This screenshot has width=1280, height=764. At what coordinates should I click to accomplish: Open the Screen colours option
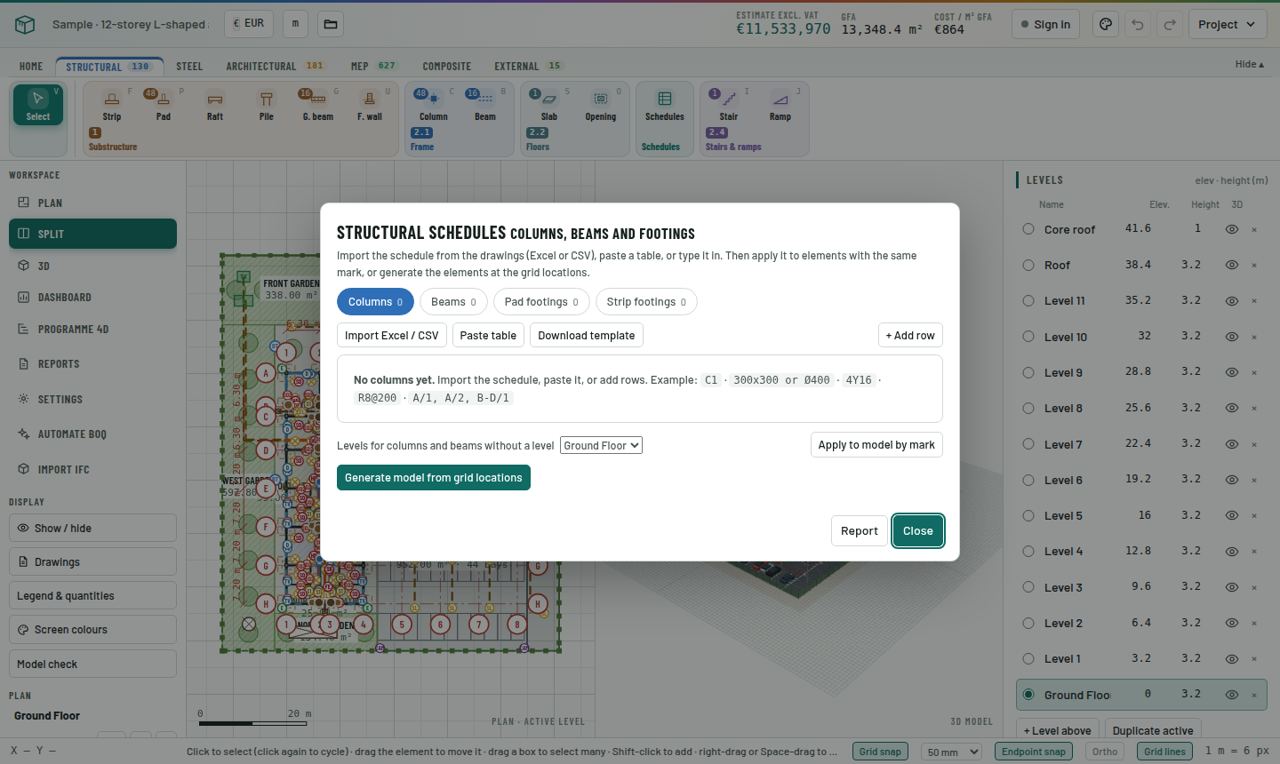coord(93,630)
